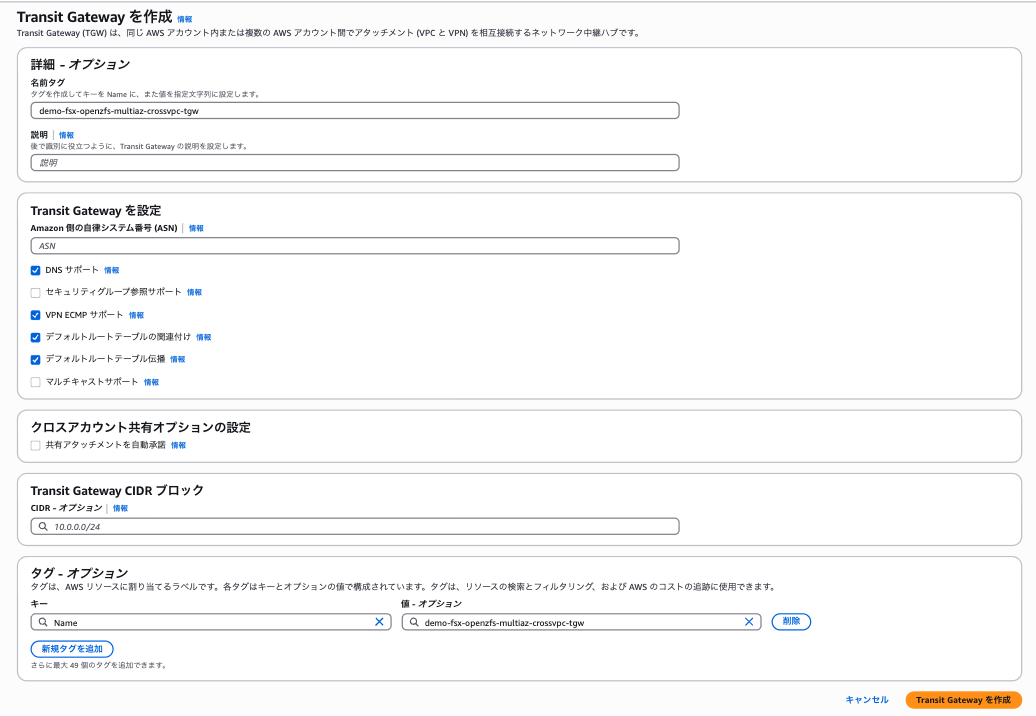Enable 共有アタッチメントを自動承諾 checkbox
Image resolution: width=1036 pixels, height=716 pixels.
36,445
